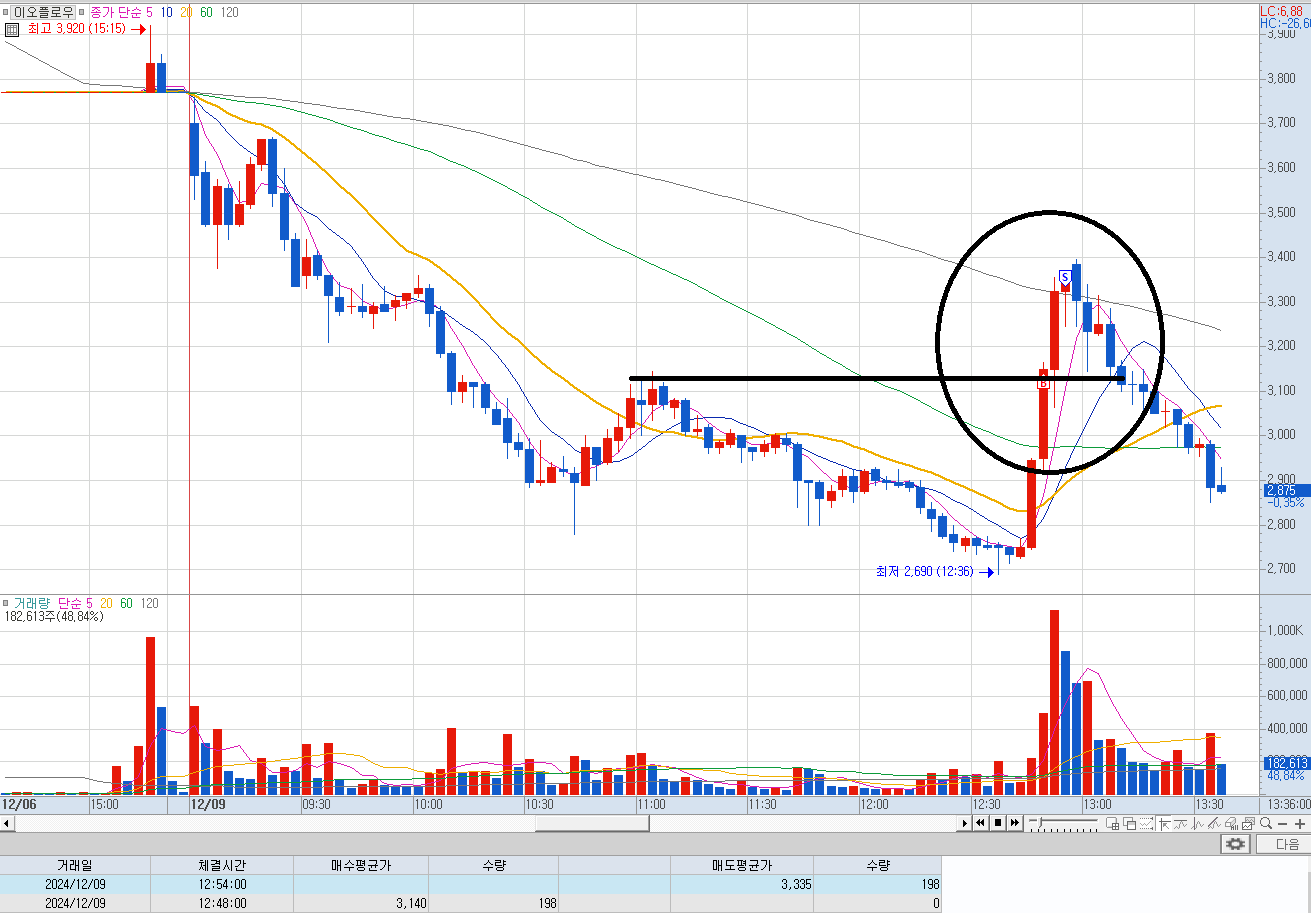This screenshot has height=913, width=1311.
Task: Click the 최고 3,920 (15:15) high label
Action: pos(76,29)
